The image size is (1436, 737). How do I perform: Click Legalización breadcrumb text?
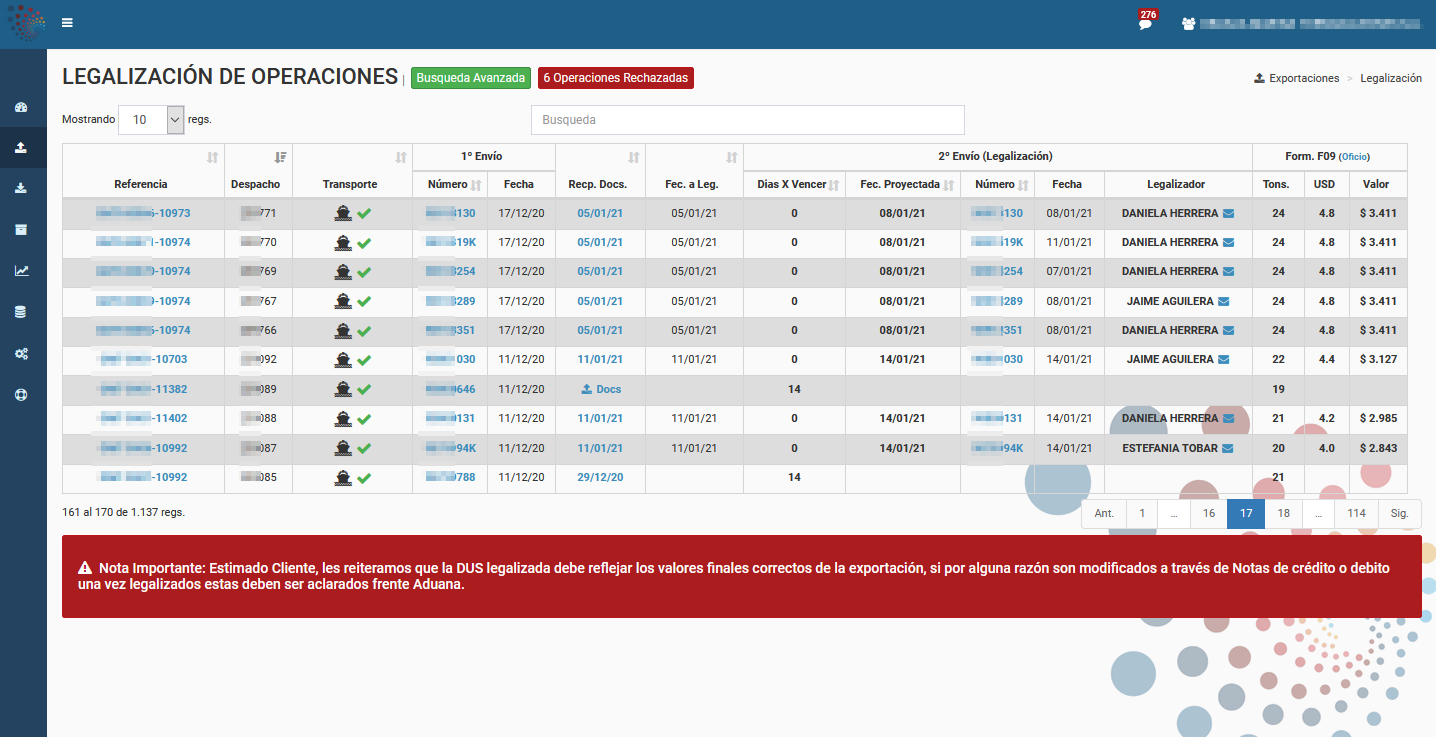[x=1391, y=78]
